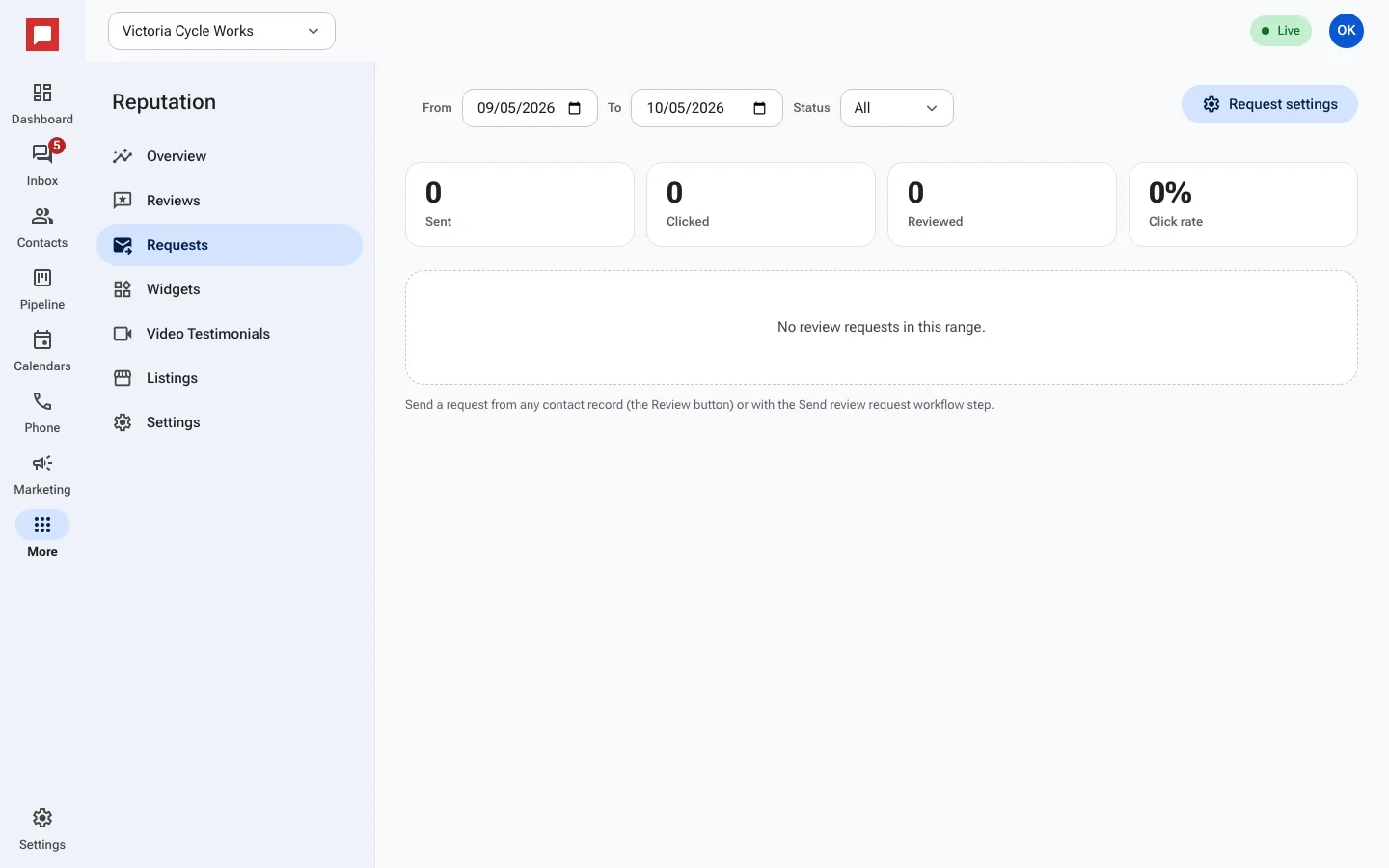Image resolution: width=1389 pixels, height=868 pixels.
Task: Open Listings in the Reputation menu
Action: click(x=230, y=378)
